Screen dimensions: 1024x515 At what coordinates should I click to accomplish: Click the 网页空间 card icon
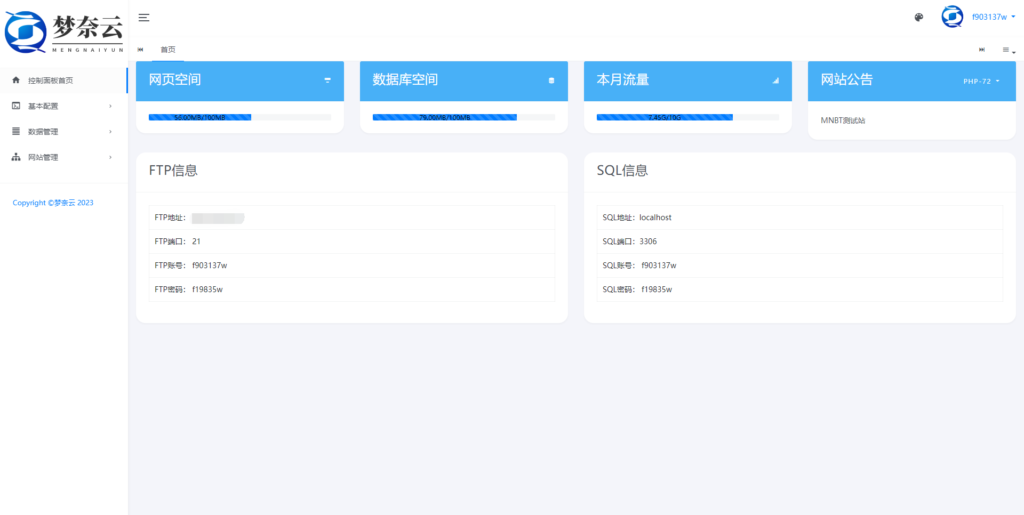[x=327, y=80]
